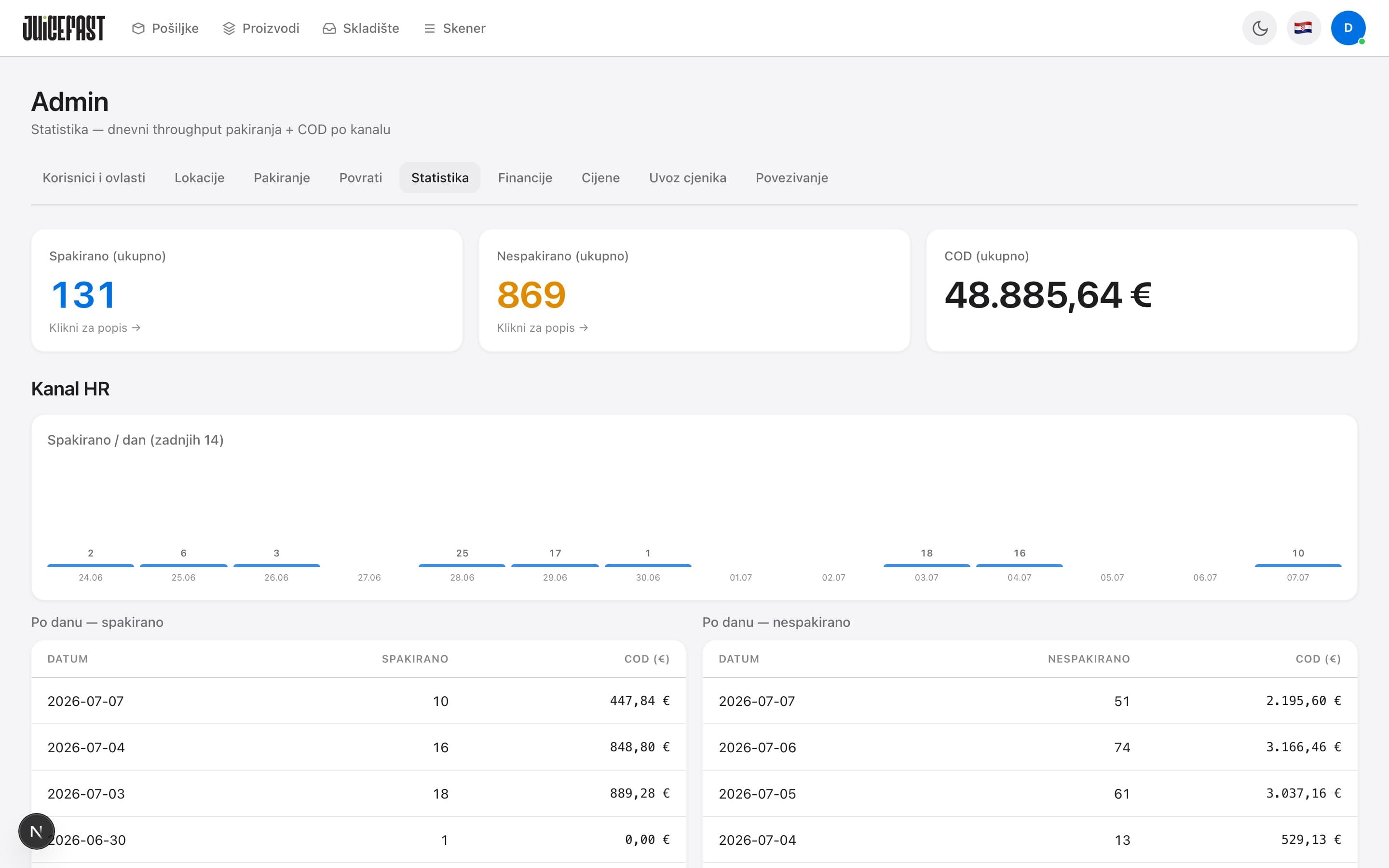
Task: Click 2026-07-06 in the nespakirano table
Action: point(758,747)
